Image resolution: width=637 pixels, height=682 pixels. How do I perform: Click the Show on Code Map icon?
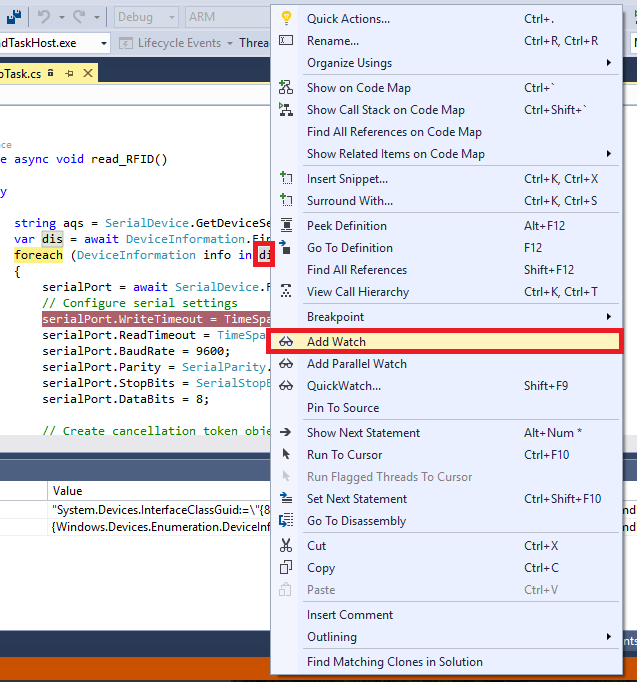(x=287, y=88)
